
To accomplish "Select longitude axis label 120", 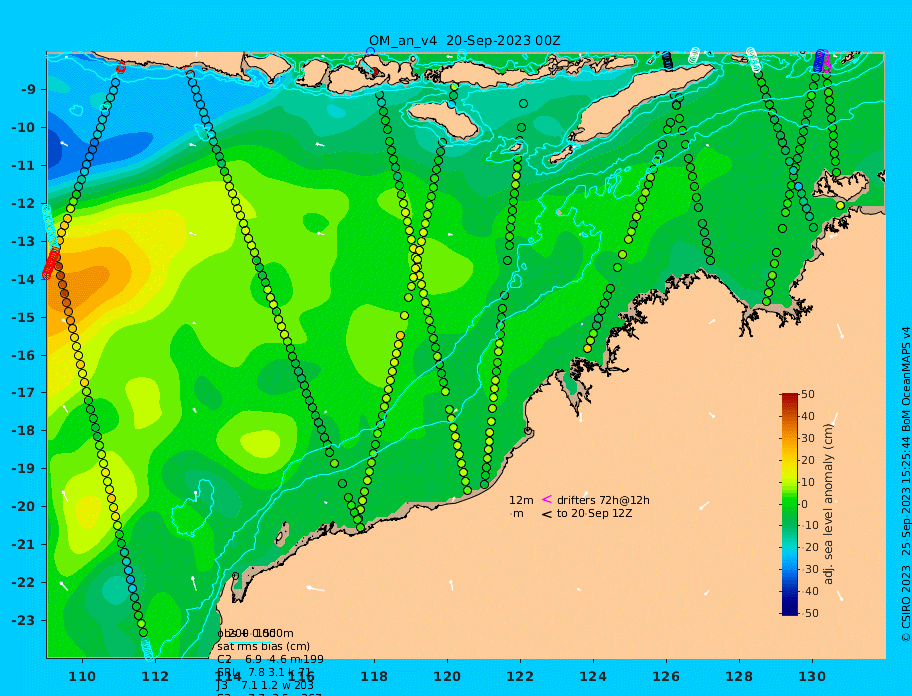I will click(x=447, y=676).
